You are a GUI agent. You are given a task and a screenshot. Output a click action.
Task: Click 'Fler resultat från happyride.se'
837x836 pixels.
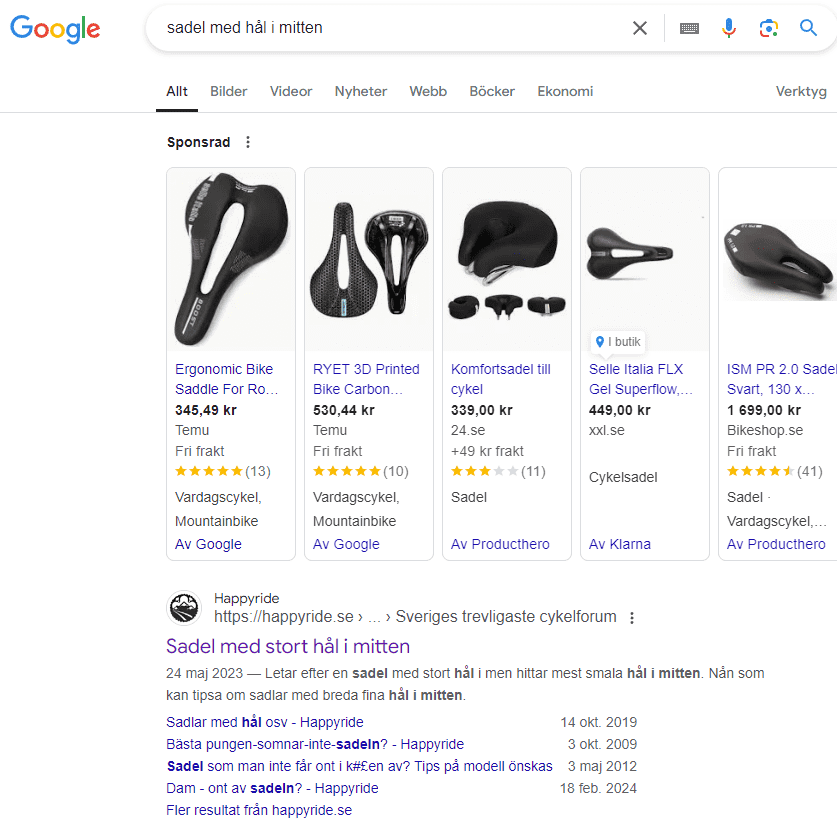coord(257,809)
